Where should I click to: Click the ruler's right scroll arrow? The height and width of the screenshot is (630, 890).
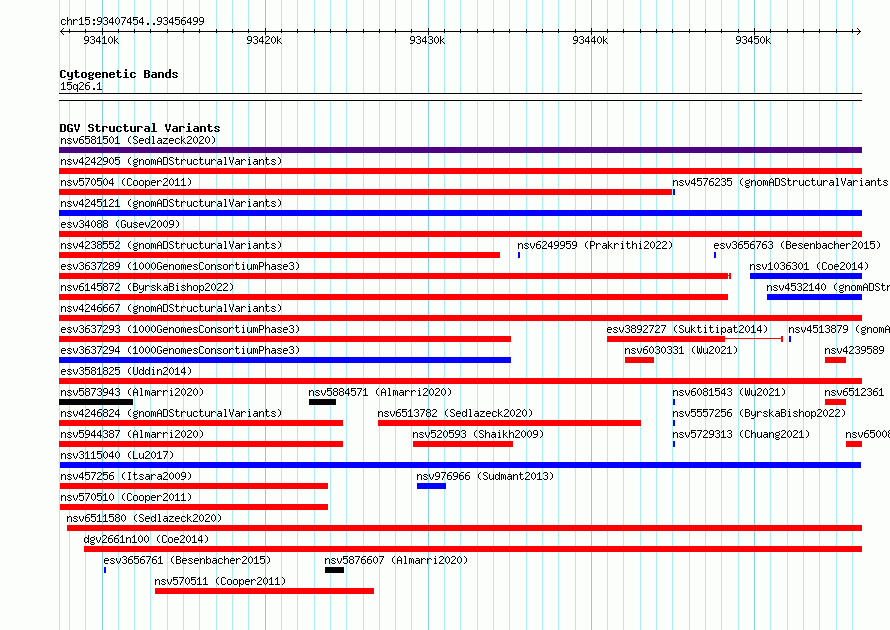858,32
